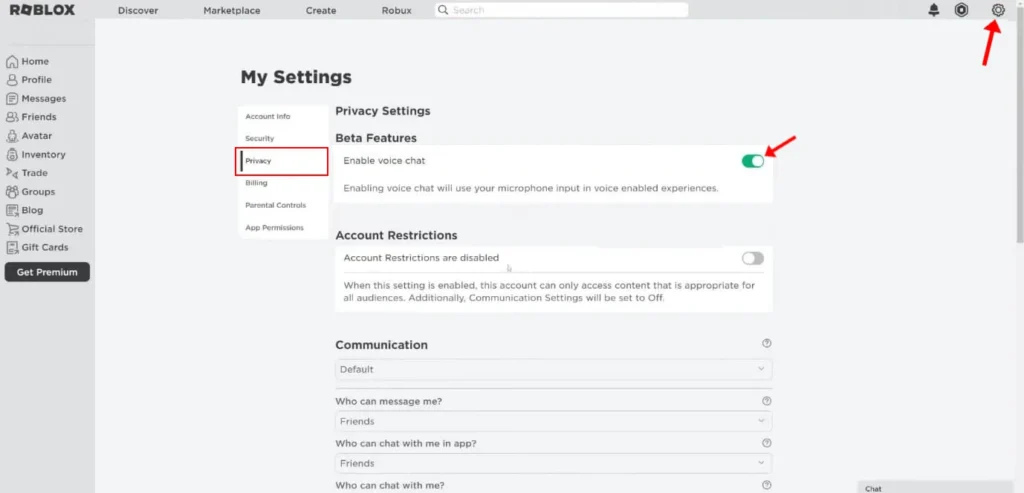Click the Home sidebar icon
Screen dimensions: 1024x493
(12, 61)
